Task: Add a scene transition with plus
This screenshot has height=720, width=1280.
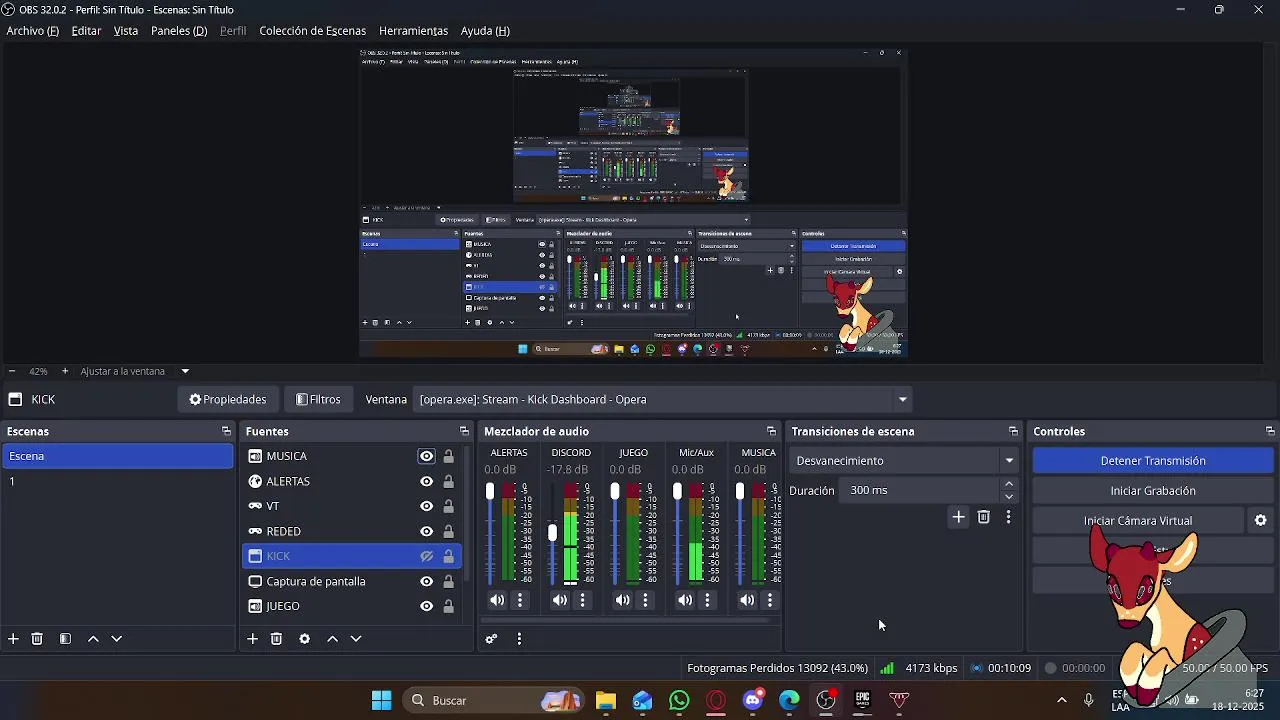Action: point(958,517)
